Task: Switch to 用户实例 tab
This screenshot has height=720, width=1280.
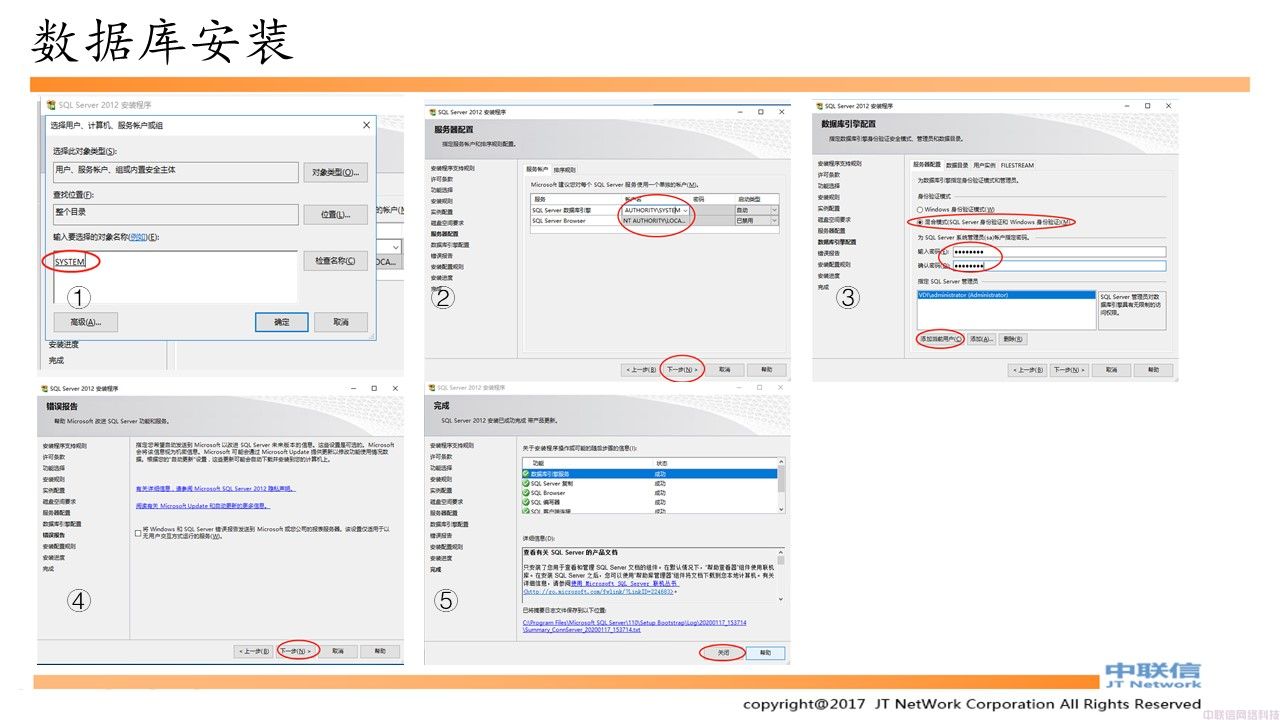Action: (x=984, y=165)
